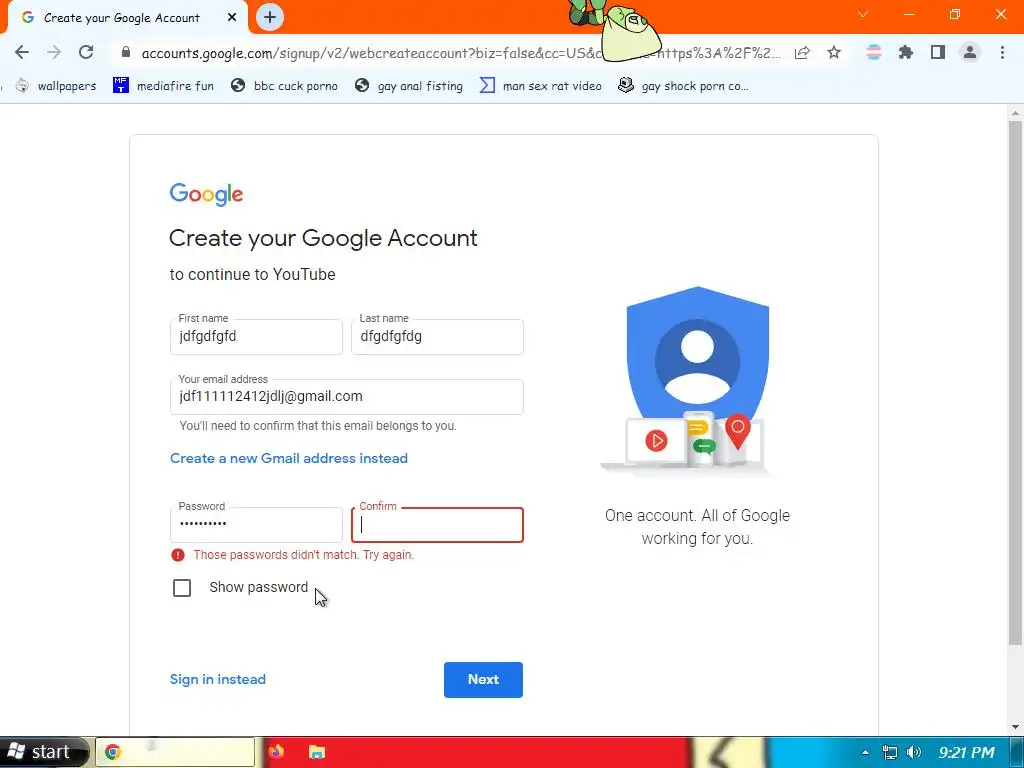1024x768 pixels.
Task: Open File Explorer from the taskbar
Action: pyautogui.click(x=317, y=752)
